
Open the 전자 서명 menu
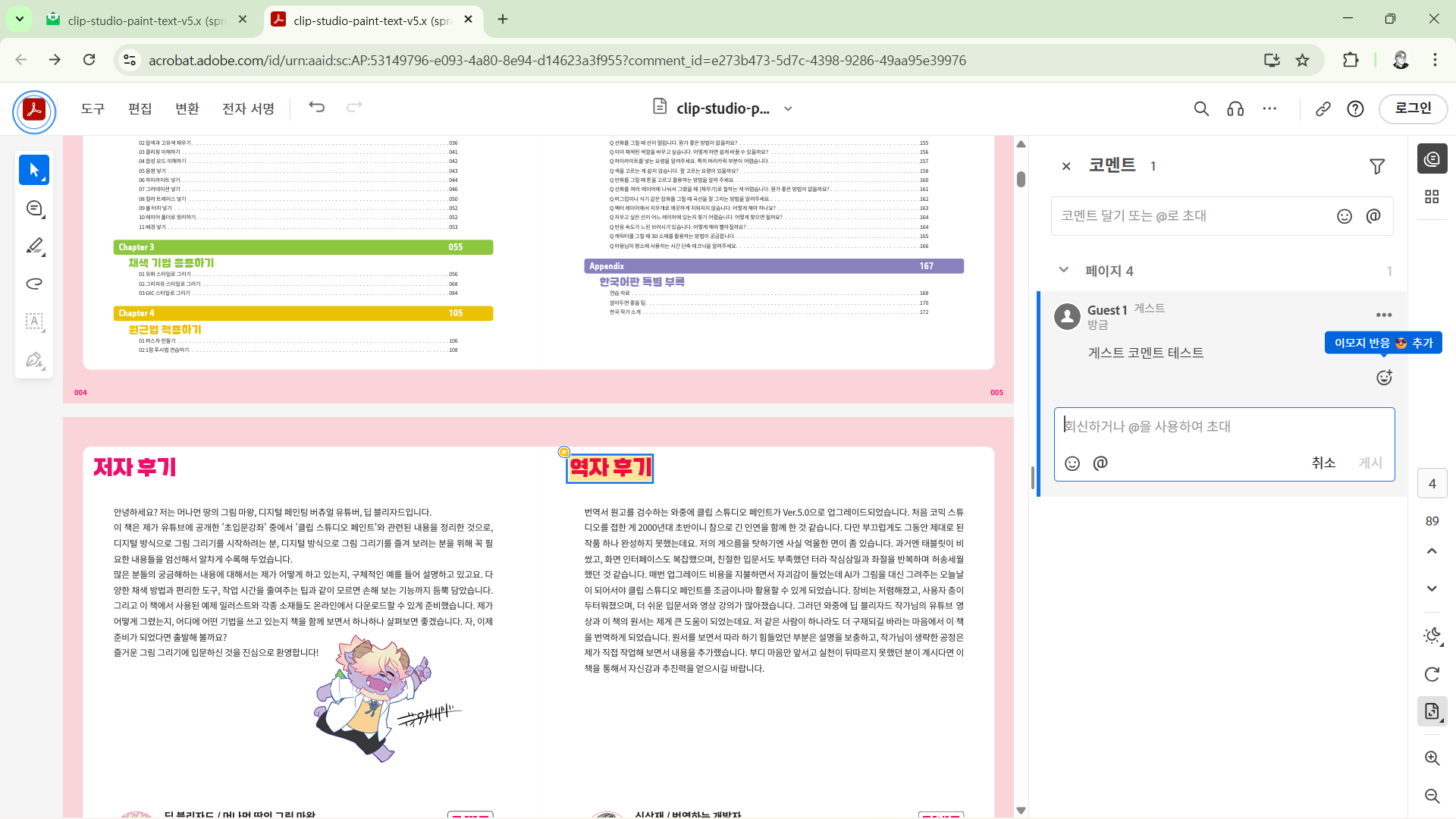[x=248, y=109]
